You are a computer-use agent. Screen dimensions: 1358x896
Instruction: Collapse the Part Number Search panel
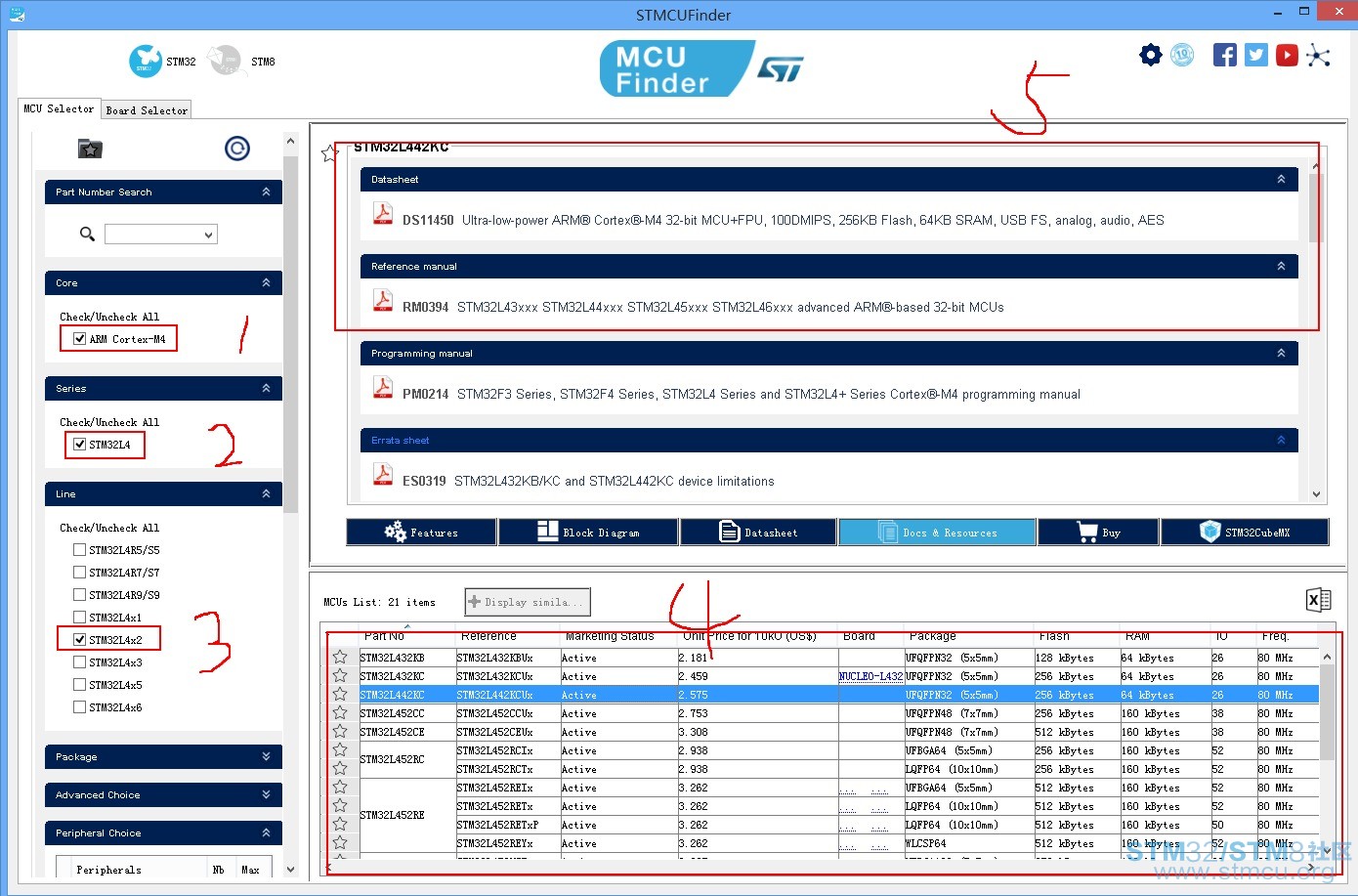point(266,192)
